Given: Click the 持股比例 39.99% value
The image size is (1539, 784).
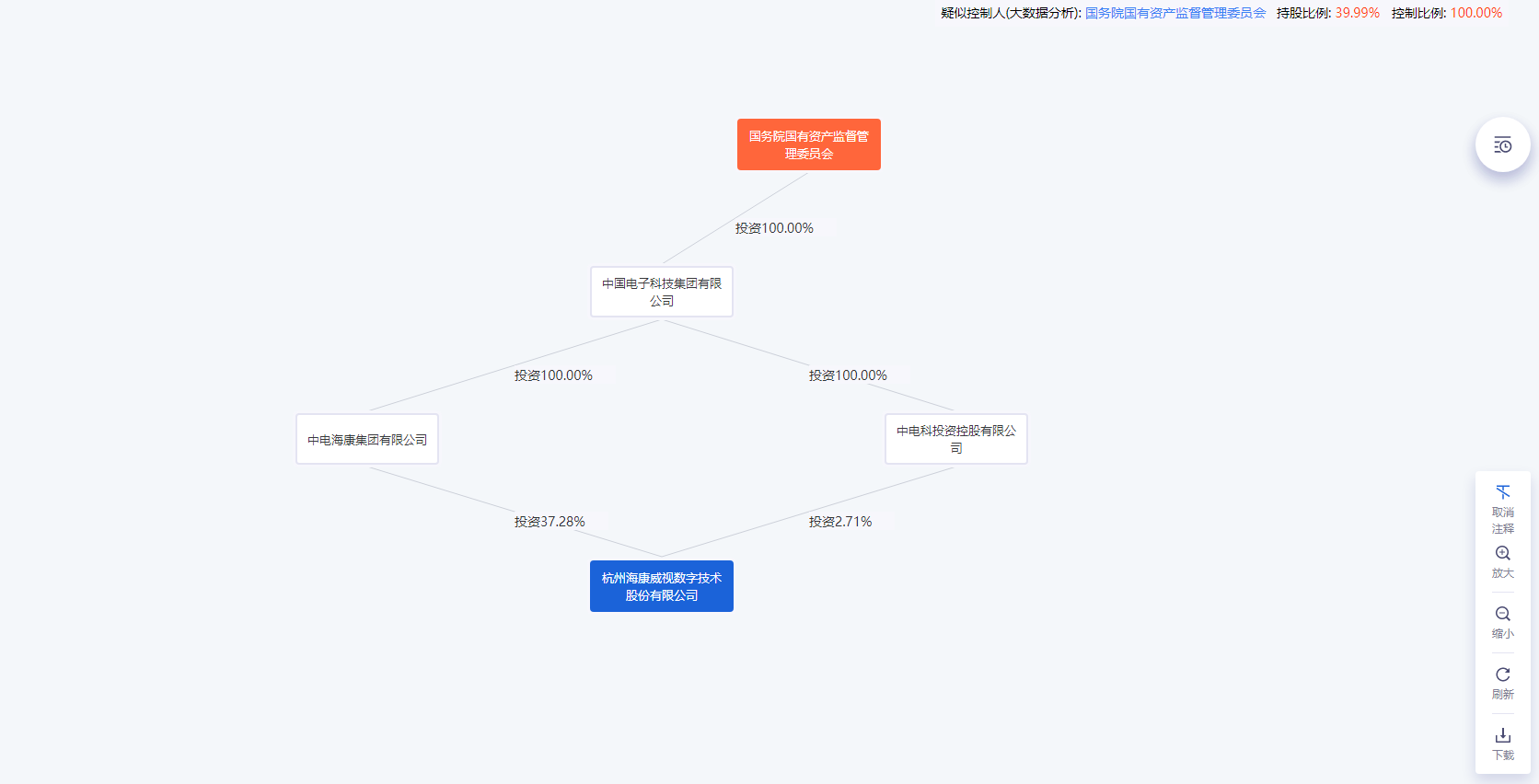Looking at the screenshot, I should pyautogui.click(x=1358, y=13).
